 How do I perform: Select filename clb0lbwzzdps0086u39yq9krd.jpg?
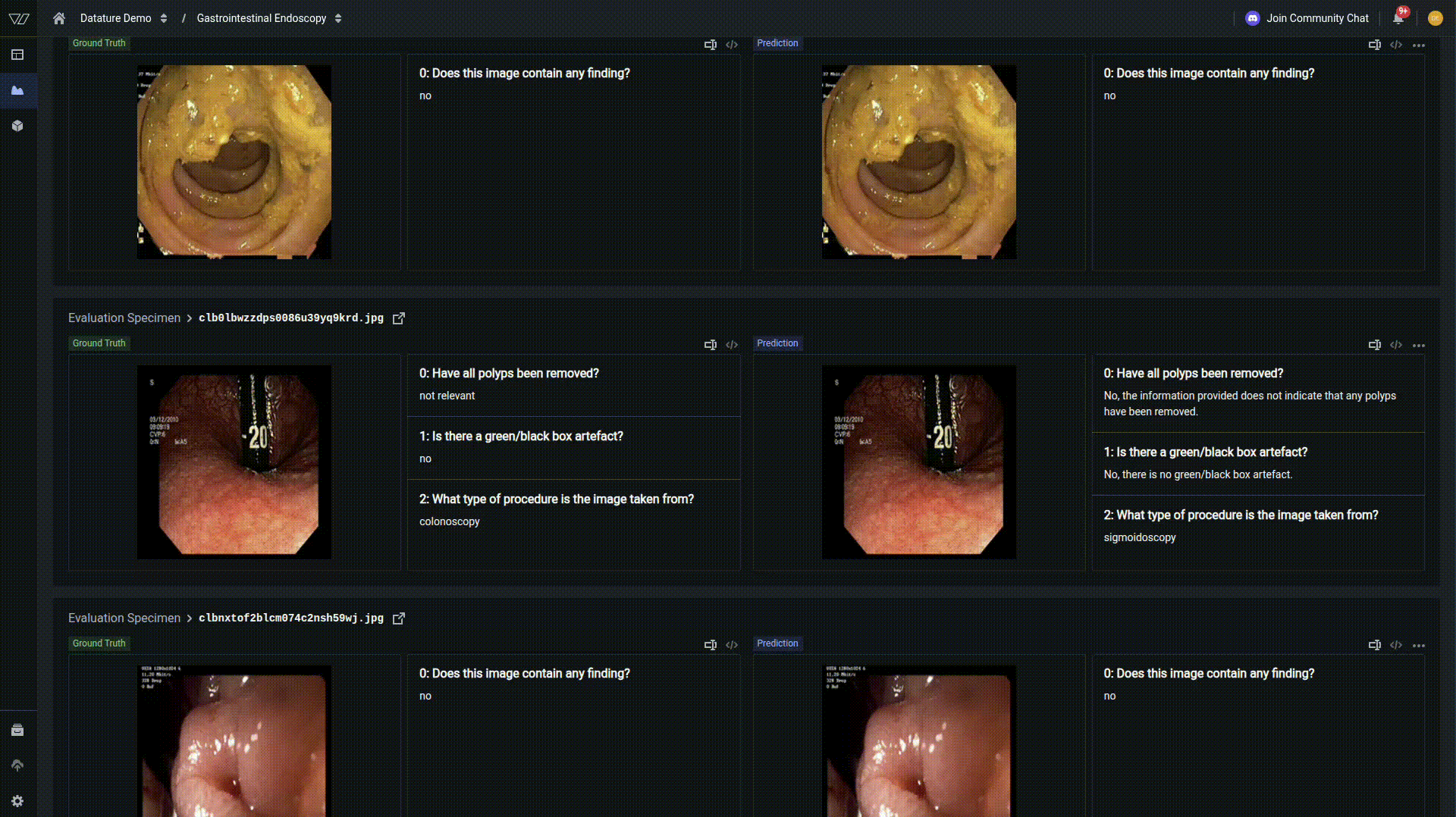pyautogui.click(x=291, y=318)
